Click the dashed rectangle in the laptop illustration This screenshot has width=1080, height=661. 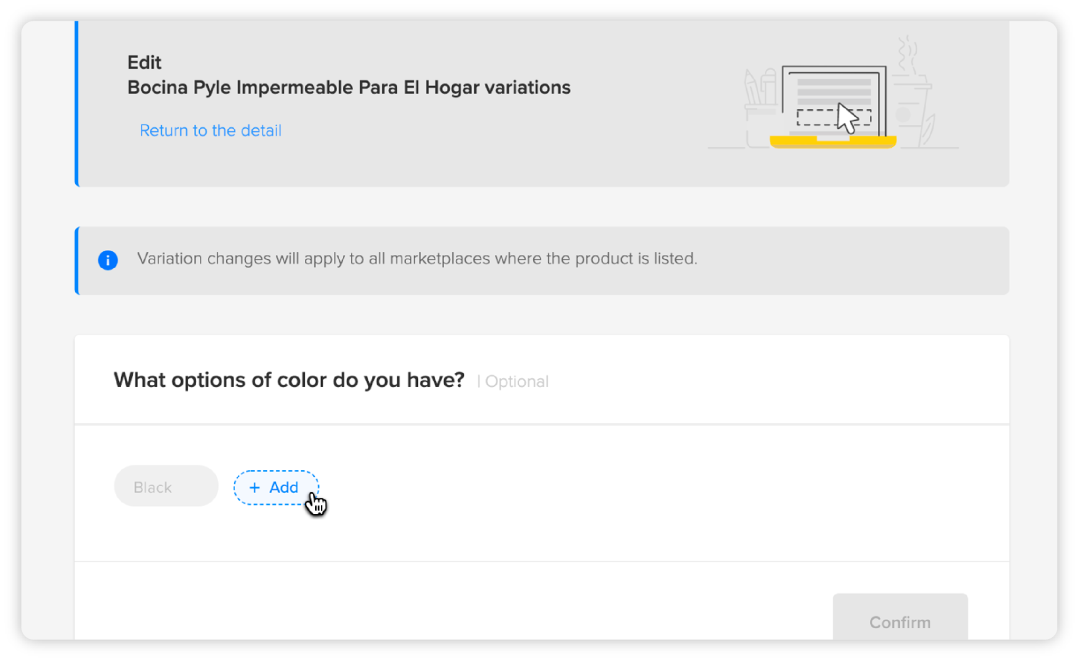click(817, 117)
